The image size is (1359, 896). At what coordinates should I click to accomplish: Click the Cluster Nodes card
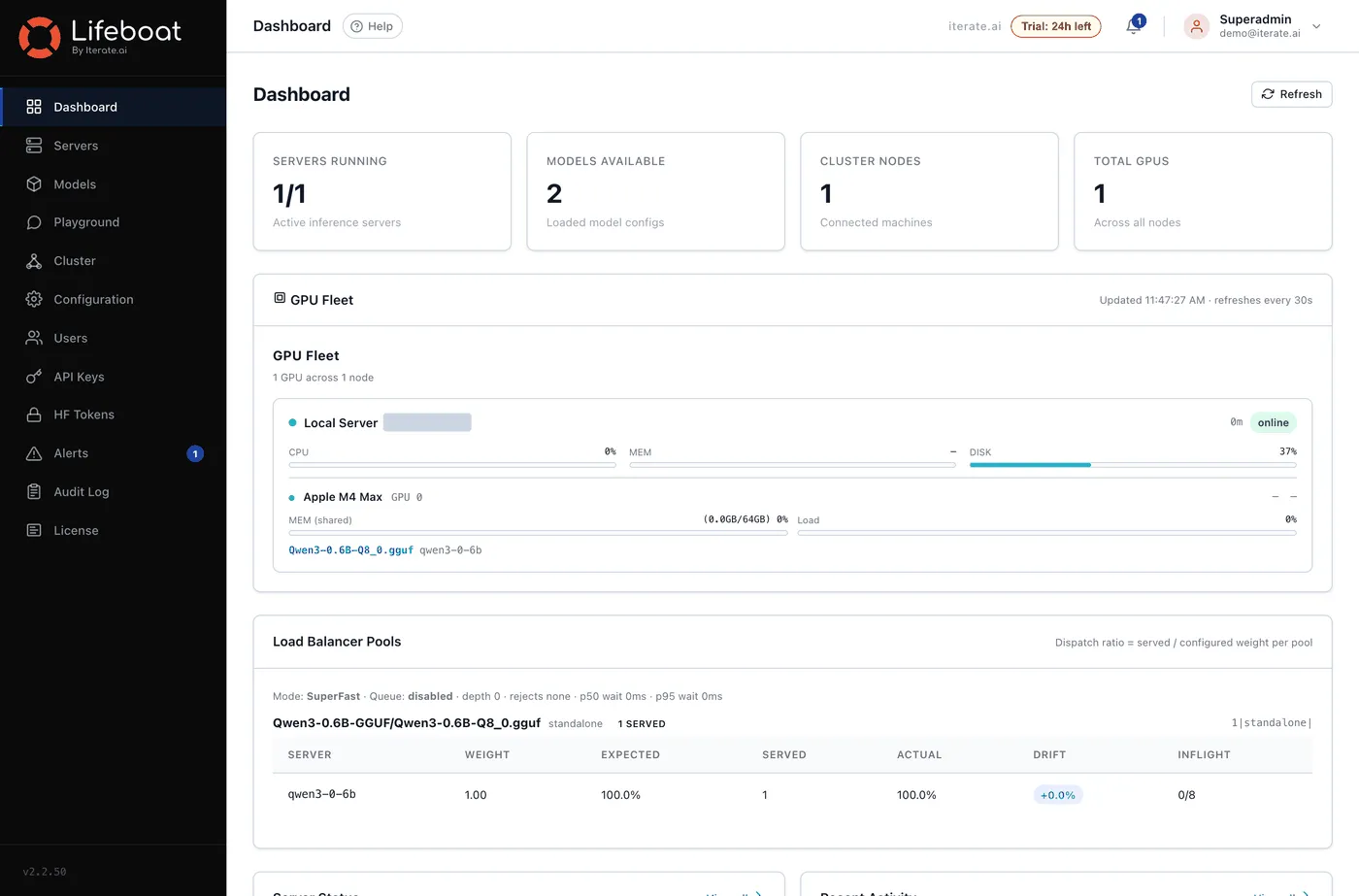click(929, 191)
